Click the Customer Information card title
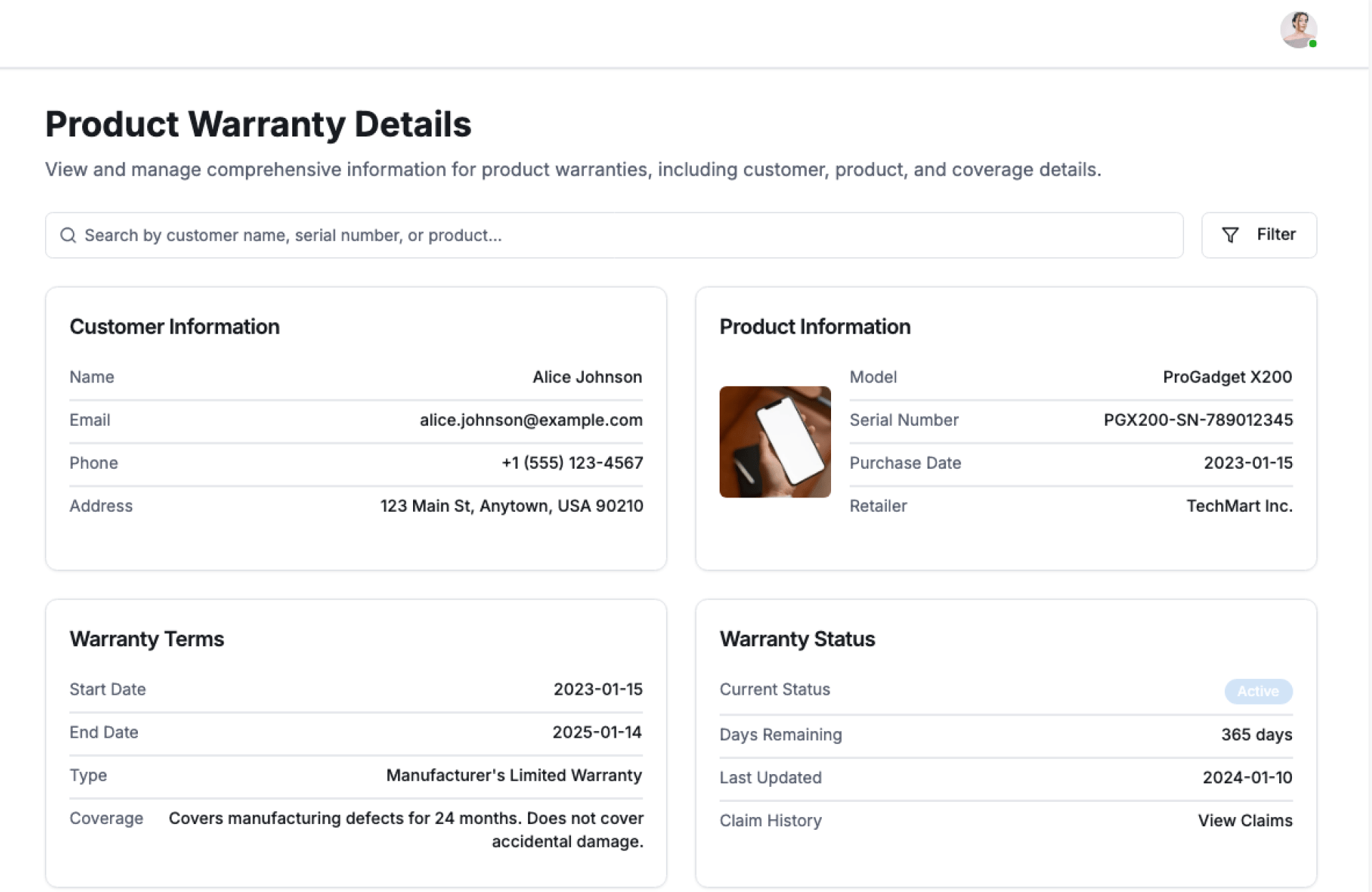Image resolution: width=1372 pixels, height=892 pixels. (174, 327)
